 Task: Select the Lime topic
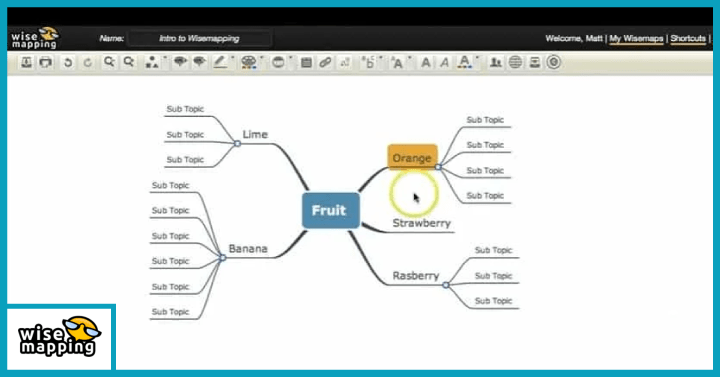[255, 135]
